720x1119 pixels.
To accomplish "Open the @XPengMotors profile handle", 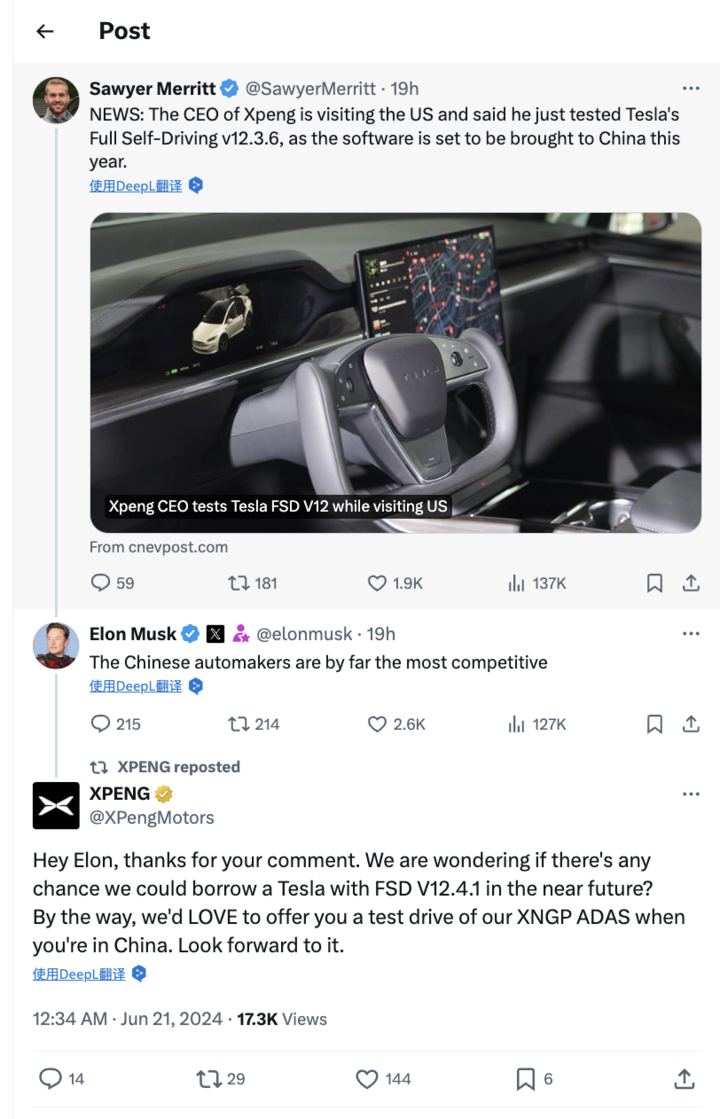I will click(151, 818).
